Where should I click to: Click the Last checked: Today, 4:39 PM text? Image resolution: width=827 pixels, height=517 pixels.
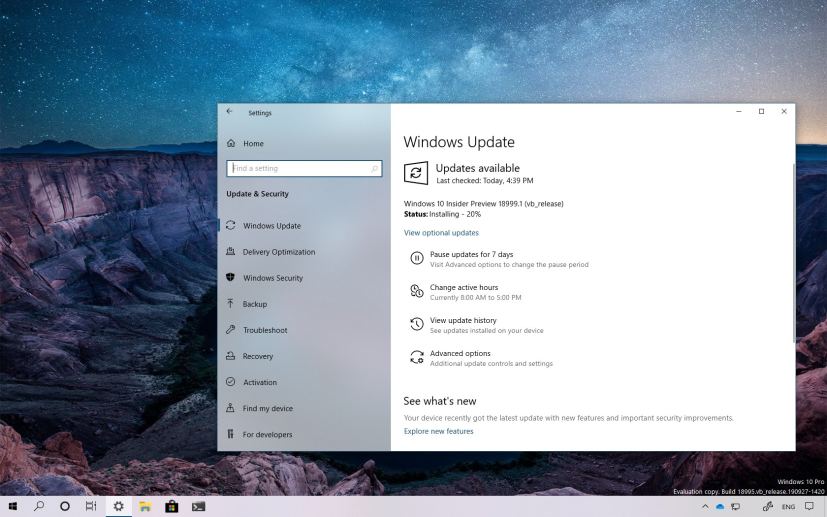pos(485,180)
